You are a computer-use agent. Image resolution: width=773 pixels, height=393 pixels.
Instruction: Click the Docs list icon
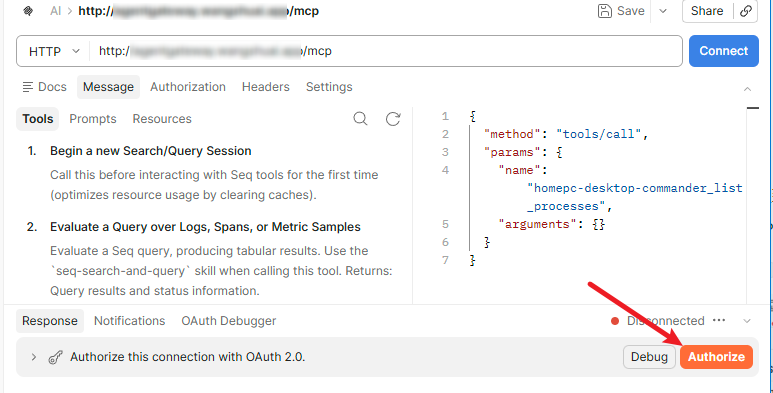(x=28, y=87)
